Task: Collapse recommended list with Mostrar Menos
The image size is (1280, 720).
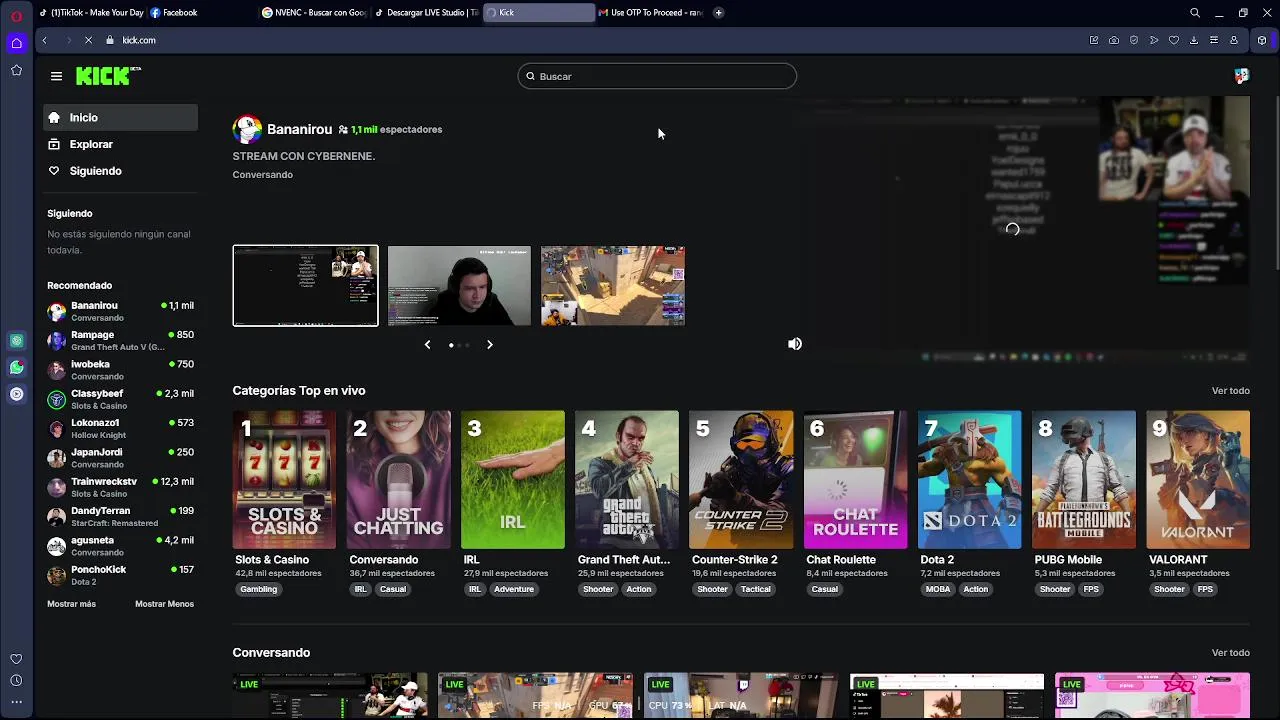Action: click(x=165, y=604)
